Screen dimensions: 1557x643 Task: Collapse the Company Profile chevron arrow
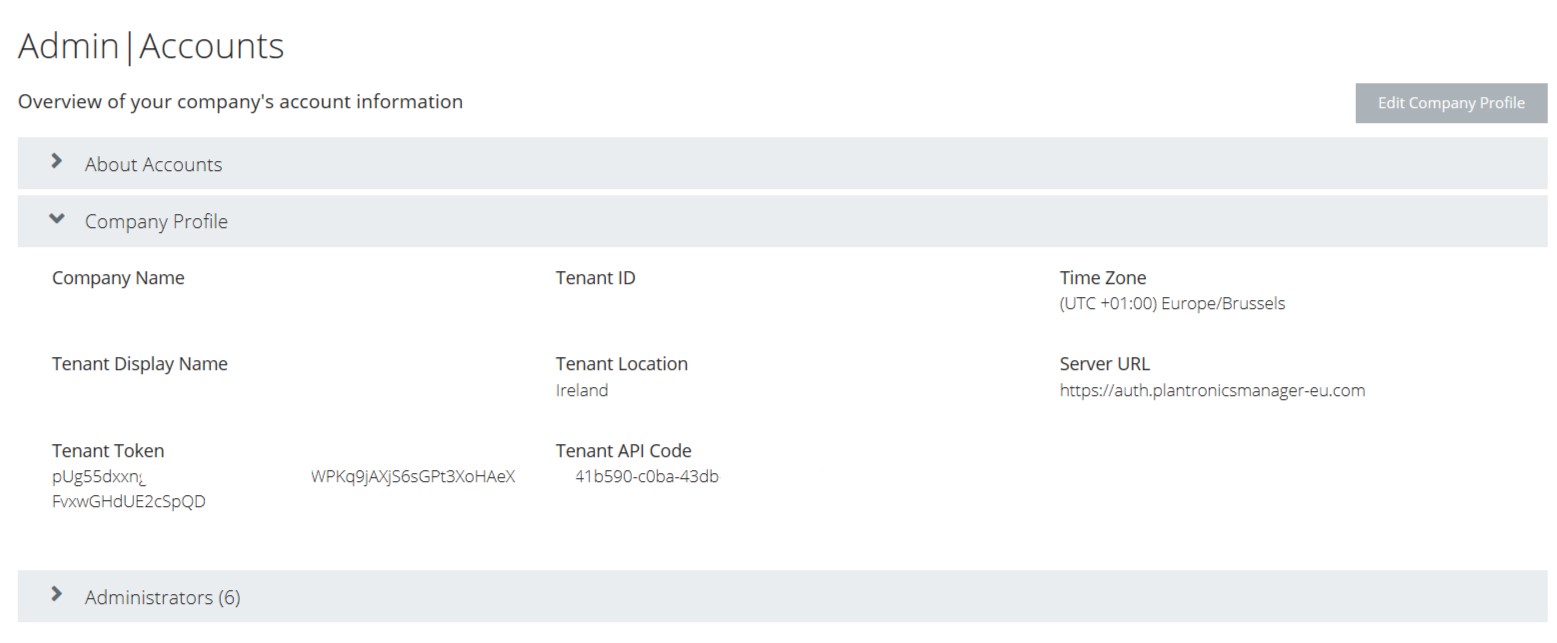coord(57,220)
